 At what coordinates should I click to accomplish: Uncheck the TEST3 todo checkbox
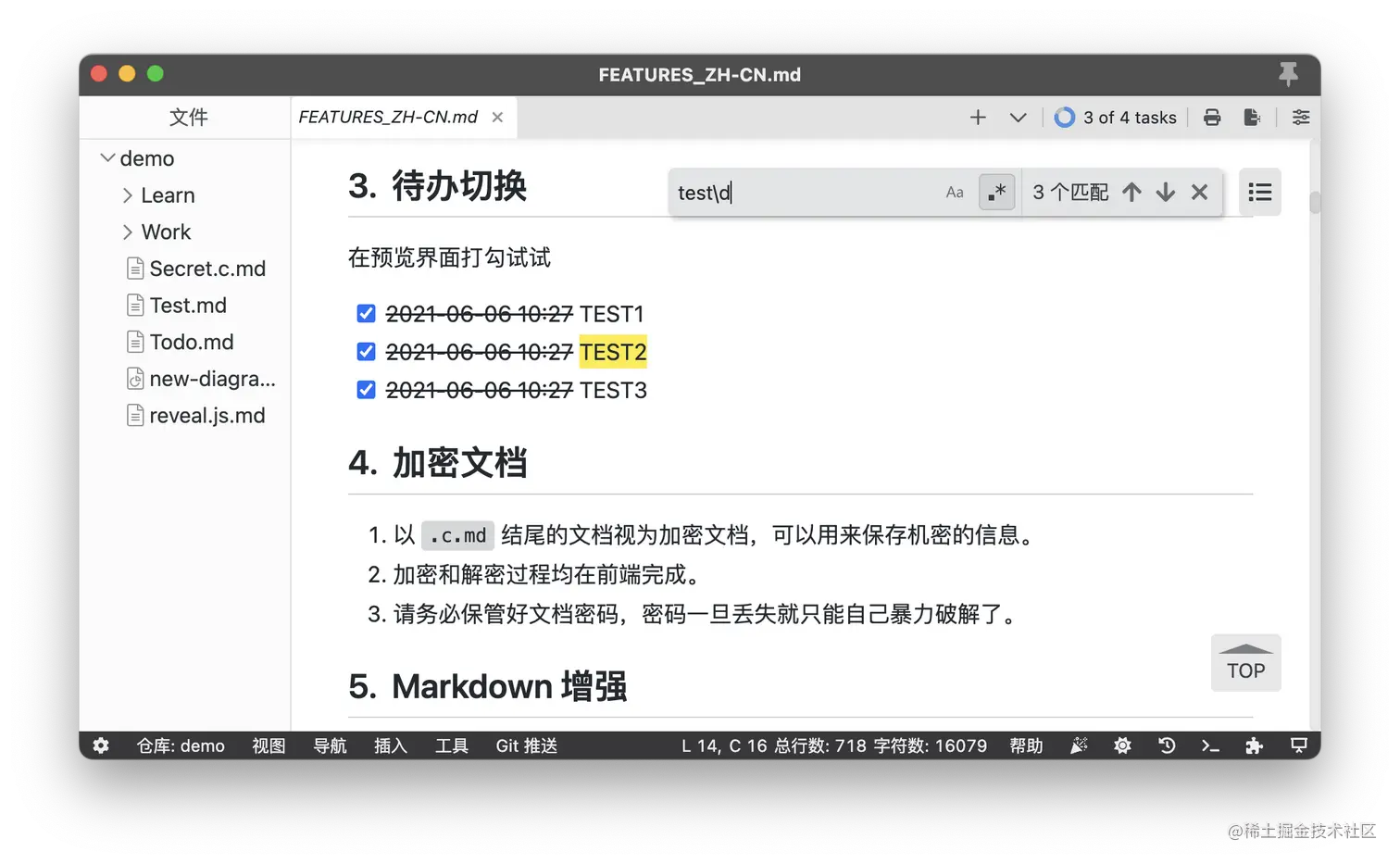coord(366,390)
